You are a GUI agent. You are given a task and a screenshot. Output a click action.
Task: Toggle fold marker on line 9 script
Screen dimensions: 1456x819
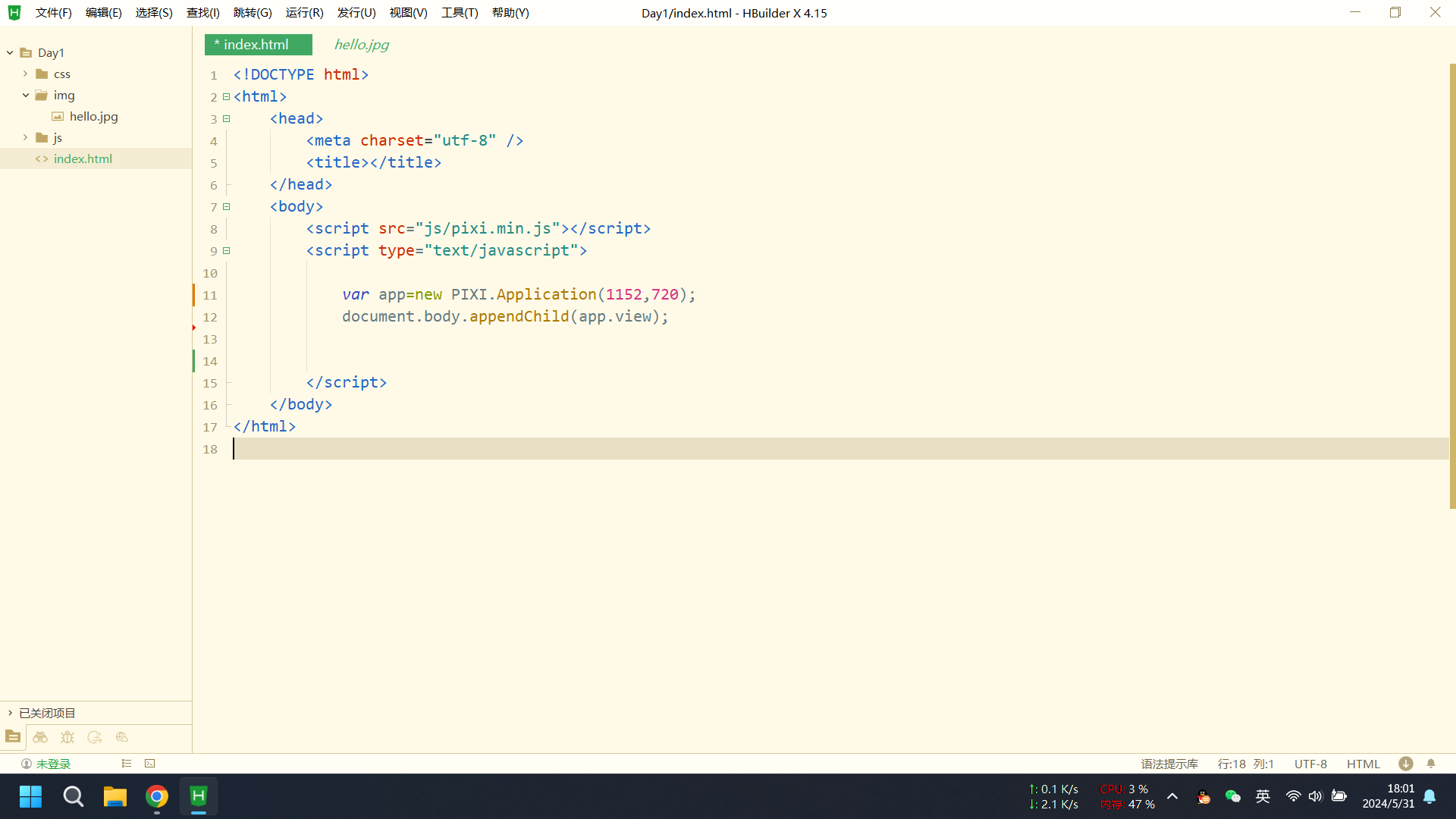[226, 251]
